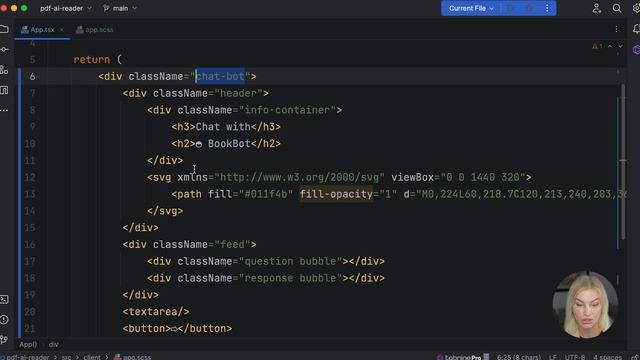The width and height of the screenshot is (640, 360).
Task: Switch to the app.scss tab
Action: (x=95, y=29)
